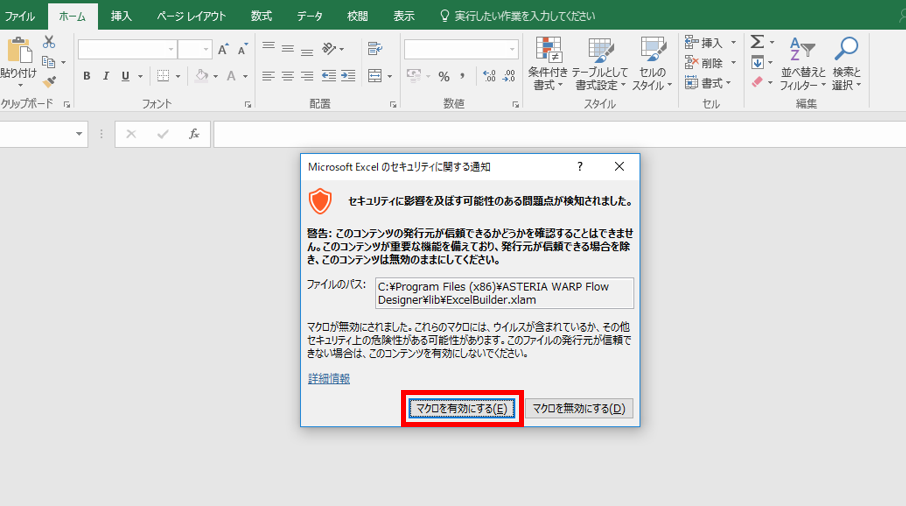Click the Fill Color bucket icon
Image resolution: width=906 pixels, height=506 pixels.
tap(202, 76)
